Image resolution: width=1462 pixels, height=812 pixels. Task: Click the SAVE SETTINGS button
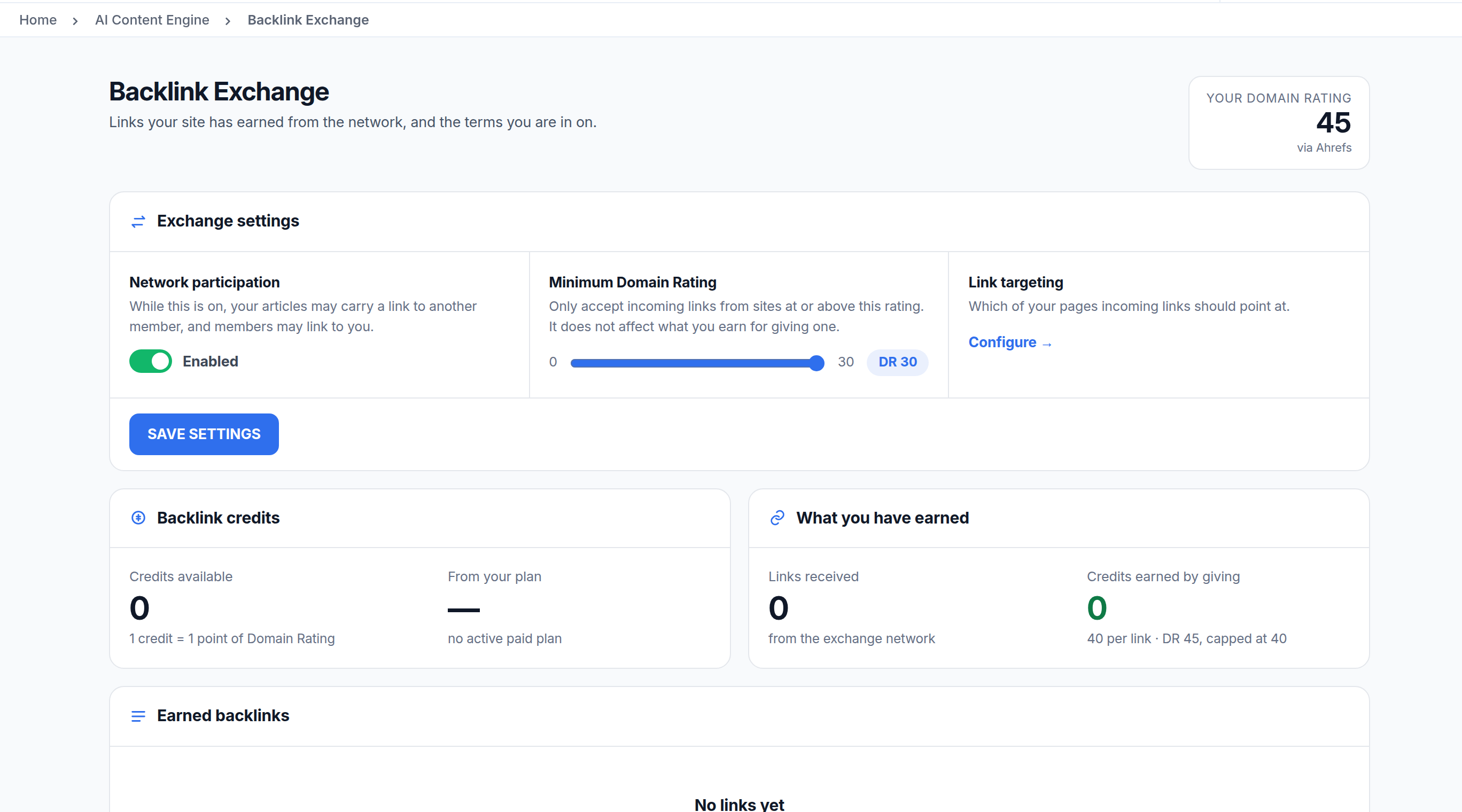204,434
